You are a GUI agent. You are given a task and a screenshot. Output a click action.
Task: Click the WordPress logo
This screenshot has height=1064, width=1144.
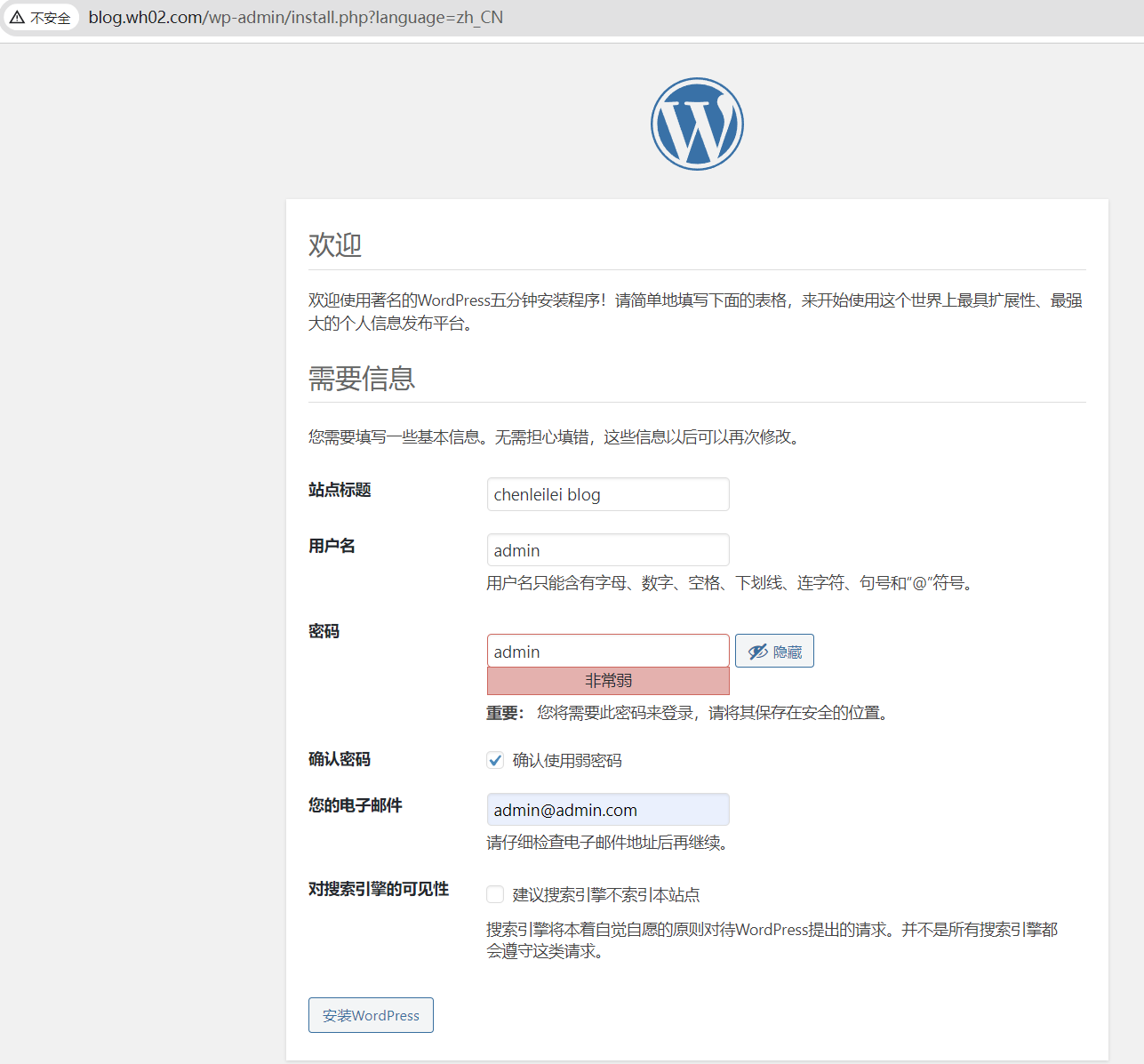(x=697, y=124)
